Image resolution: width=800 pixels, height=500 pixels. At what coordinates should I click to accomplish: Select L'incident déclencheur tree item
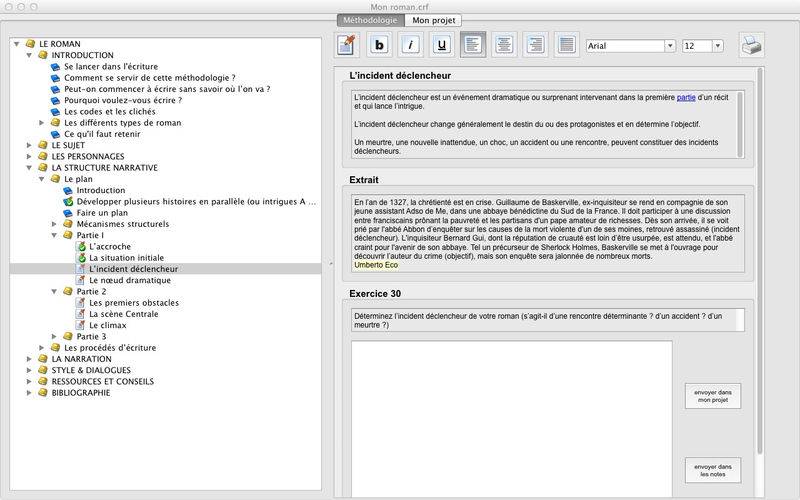[134, 269]
